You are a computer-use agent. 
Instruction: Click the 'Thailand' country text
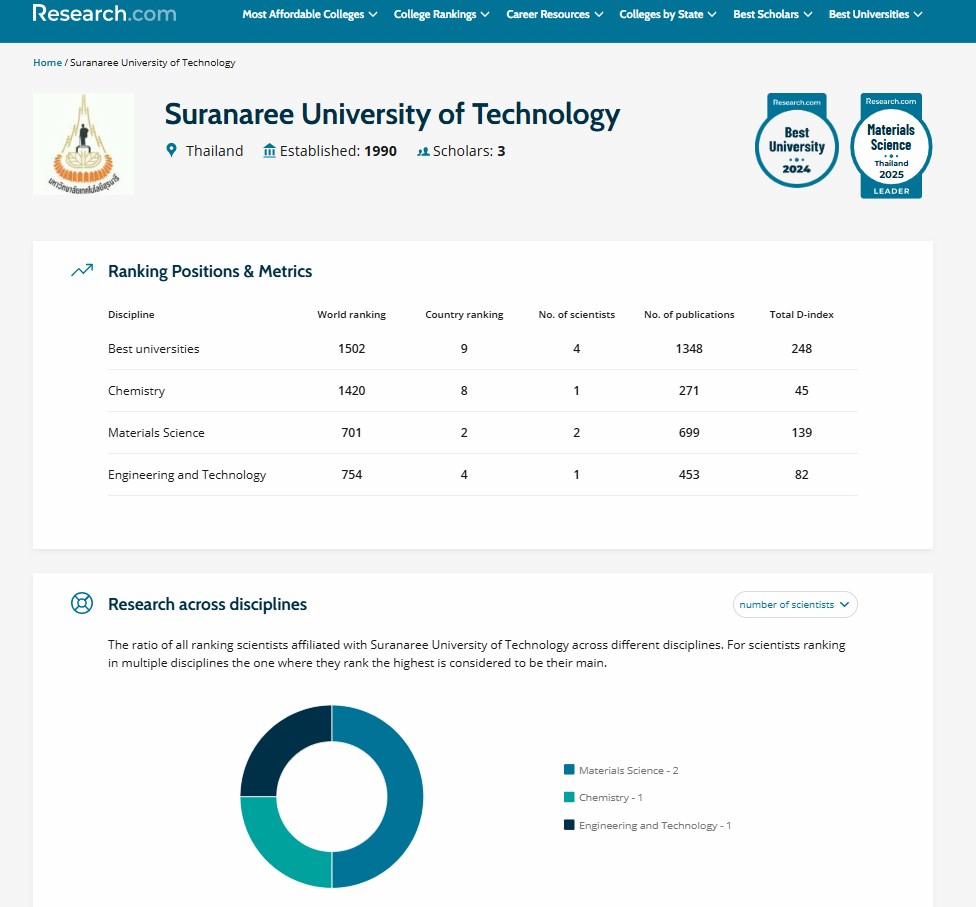click(215, 151)
